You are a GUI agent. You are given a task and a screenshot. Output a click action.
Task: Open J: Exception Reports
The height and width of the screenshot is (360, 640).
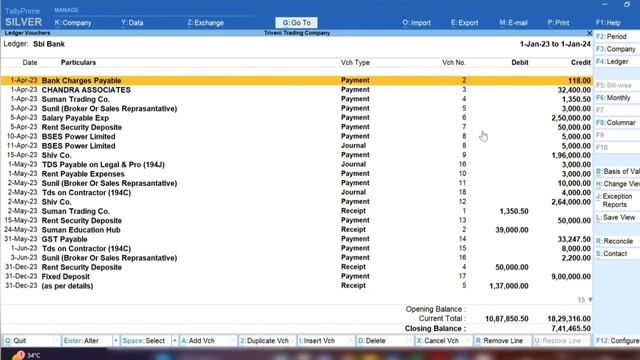coord(618,200)
